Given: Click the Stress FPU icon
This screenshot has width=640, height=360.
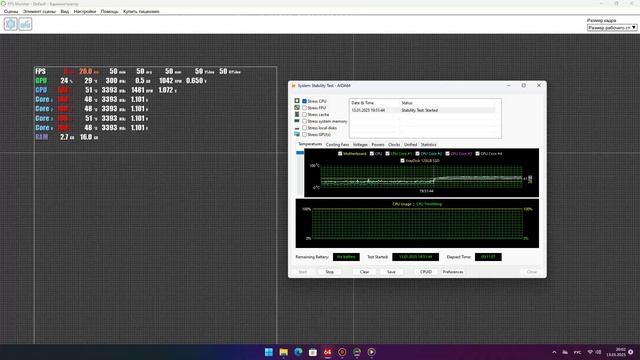Looking at the screenshot, I should pyautogui.click(x=297, y=108).
